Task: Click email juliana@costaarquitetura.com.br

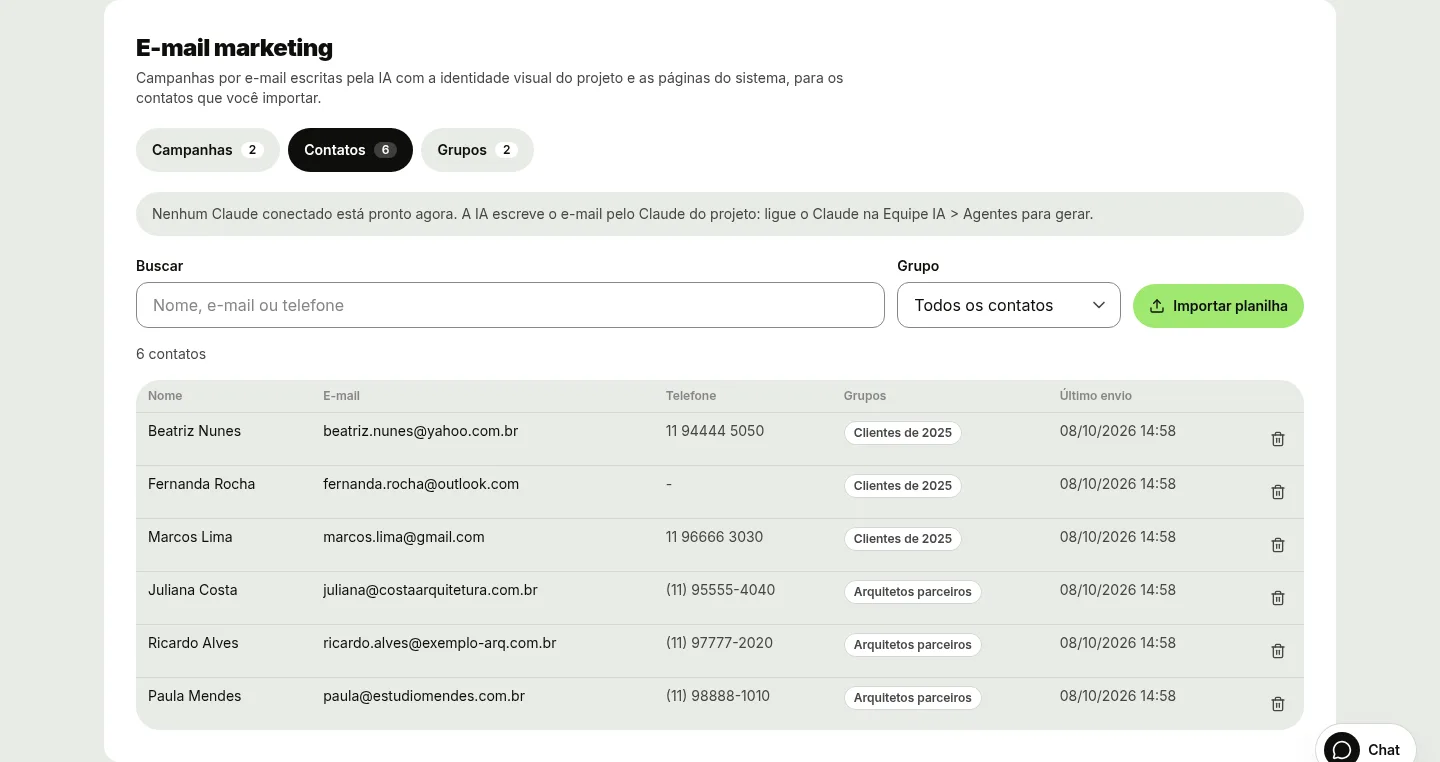Action: 430,590
